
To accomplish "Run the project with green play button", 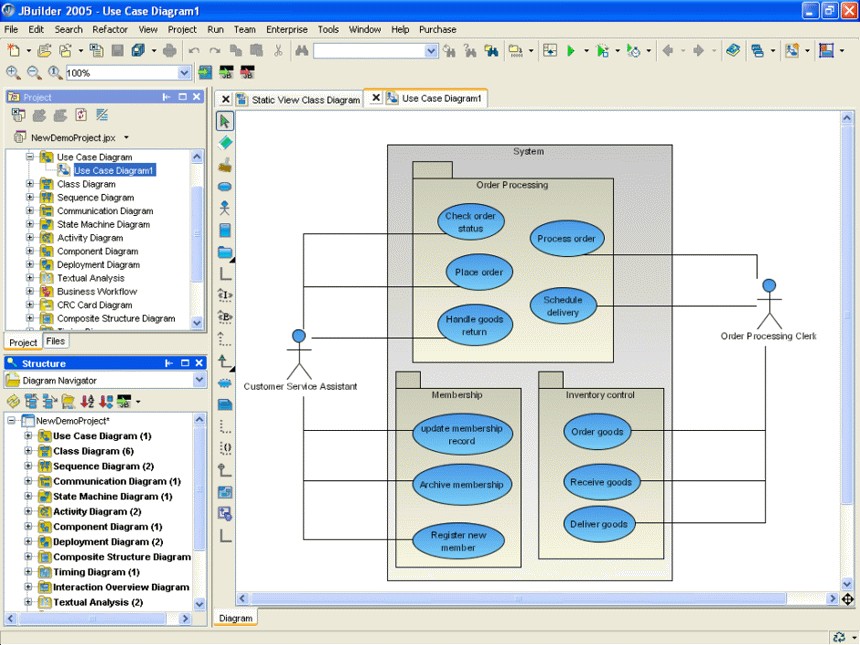I will pos(570,50).
